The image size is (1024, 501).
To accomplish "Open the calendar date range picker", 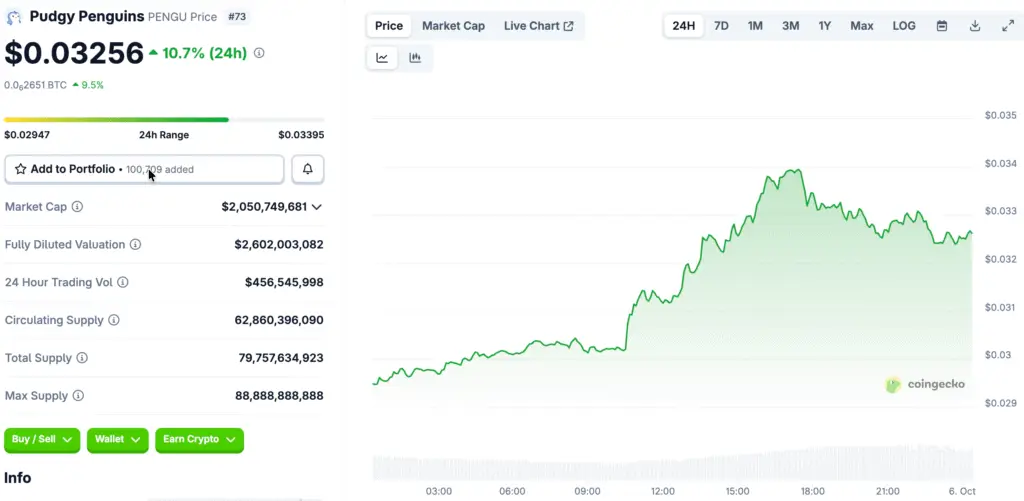I will point(941,26).
